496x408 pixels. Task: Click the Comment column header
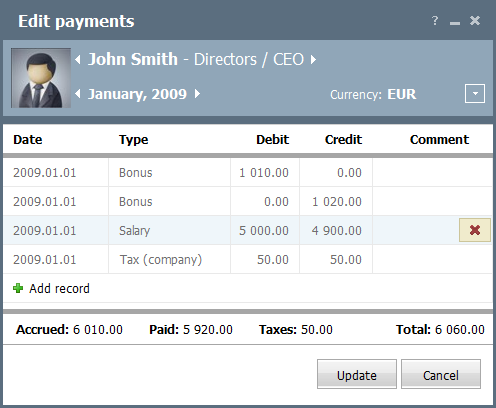pos(439,140)
